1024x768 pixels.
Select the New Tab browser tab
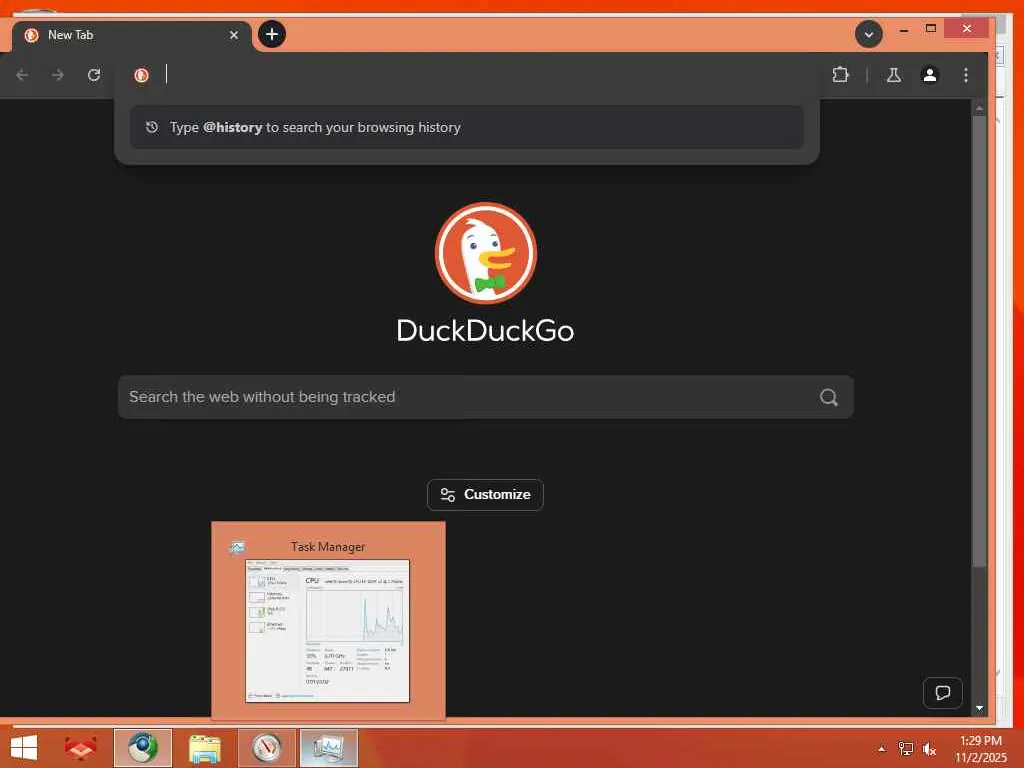[x=131, y=35]
